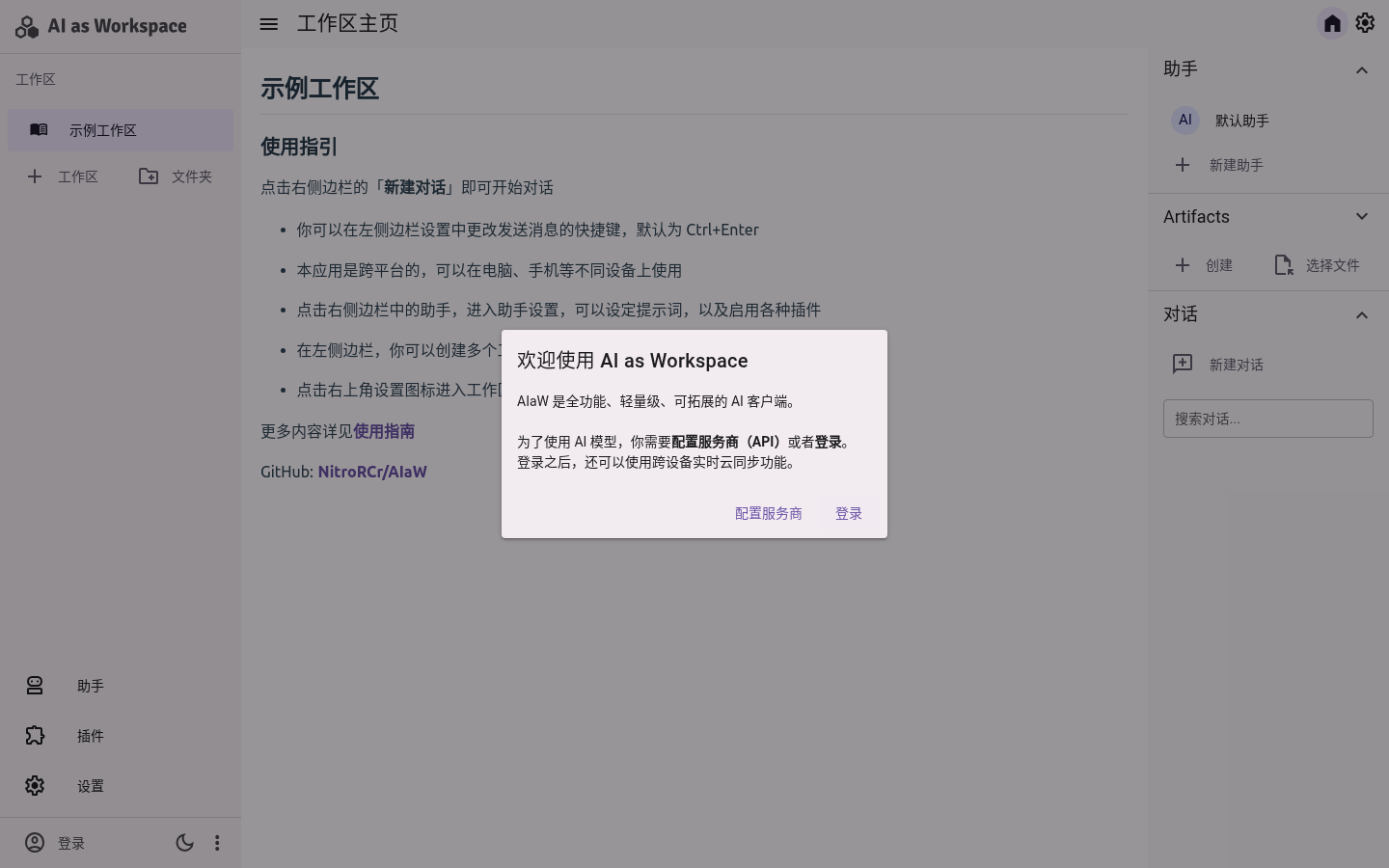Click the 对话 section header text

click(x=1181, y=314)
